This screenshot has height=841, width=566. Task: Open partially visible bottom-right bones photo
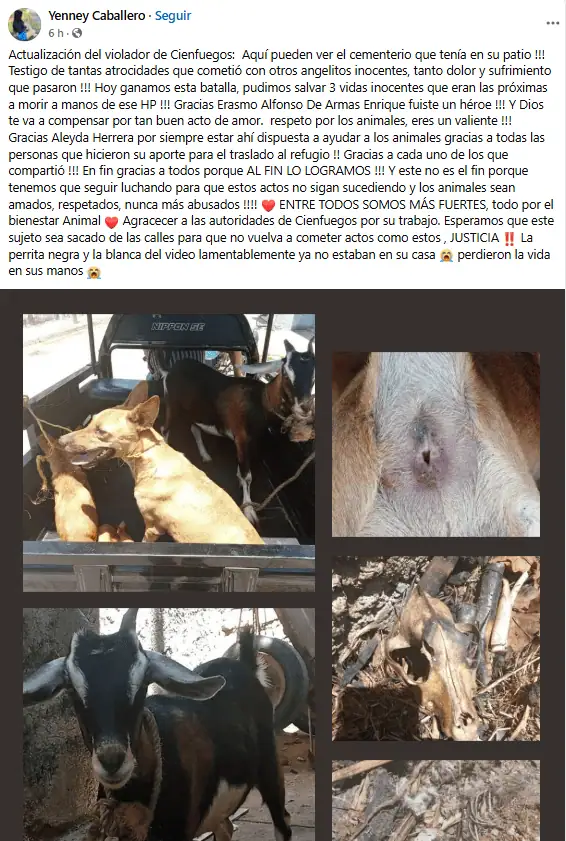click(x=436, y=801)
